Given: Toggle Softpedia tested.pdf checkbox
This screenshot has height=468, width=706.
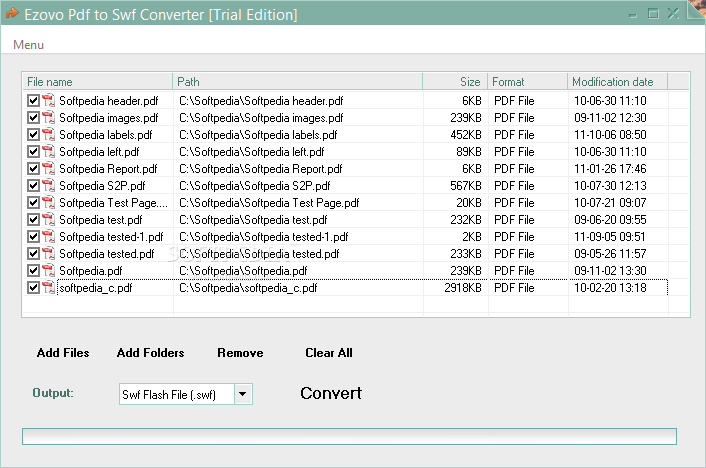Looking at the screenshot, I should 33,254.
